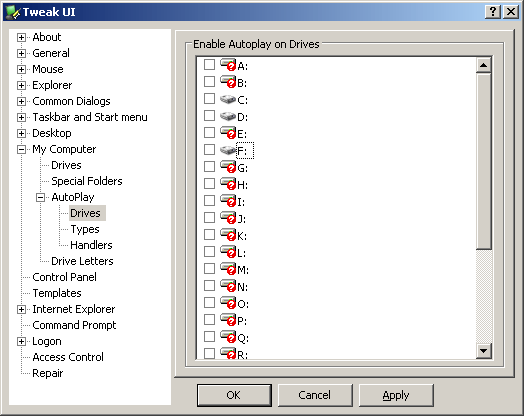Select the N: drive label

[243, 287]
